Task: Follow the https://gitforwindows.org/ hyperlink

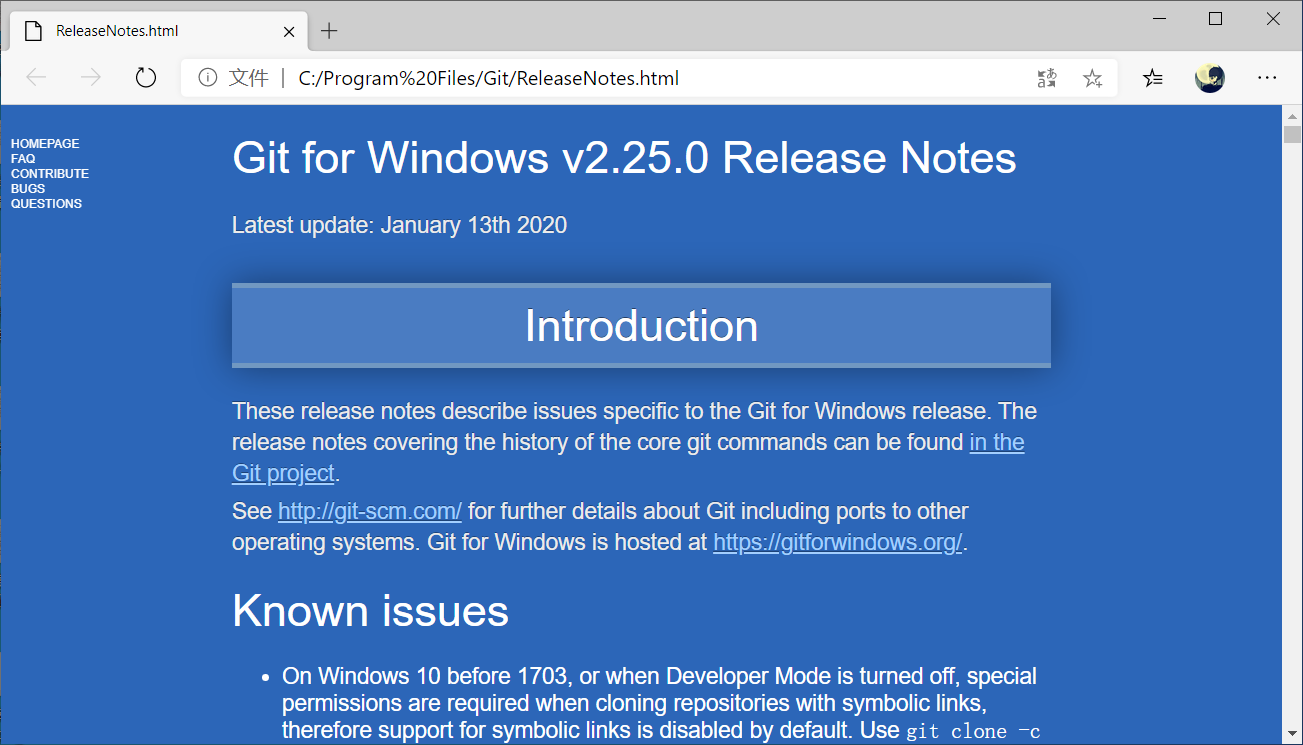Action: 837,542
